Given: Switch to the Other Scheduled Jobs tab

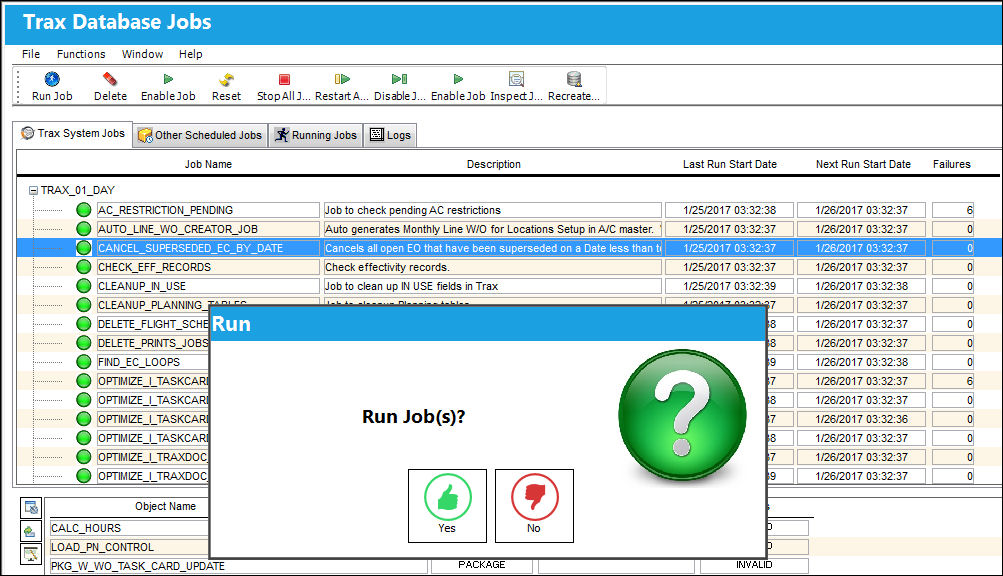Looking at the screenshot, I should (x=200, y=135).
